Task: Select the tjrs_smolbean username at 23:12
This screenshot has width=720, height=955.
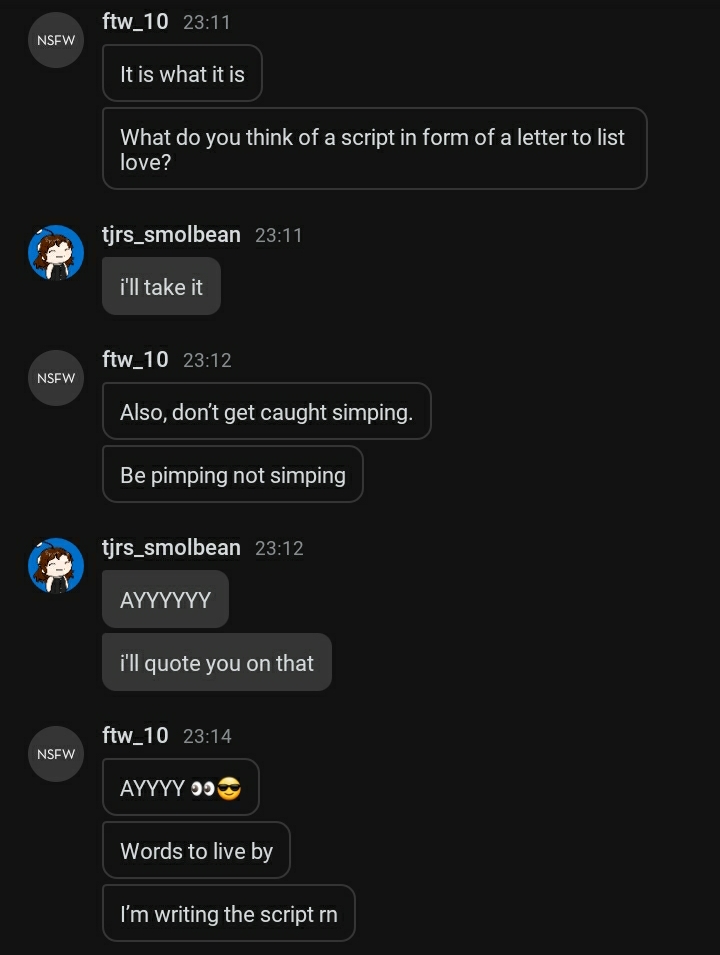Action: coord(171,548)
